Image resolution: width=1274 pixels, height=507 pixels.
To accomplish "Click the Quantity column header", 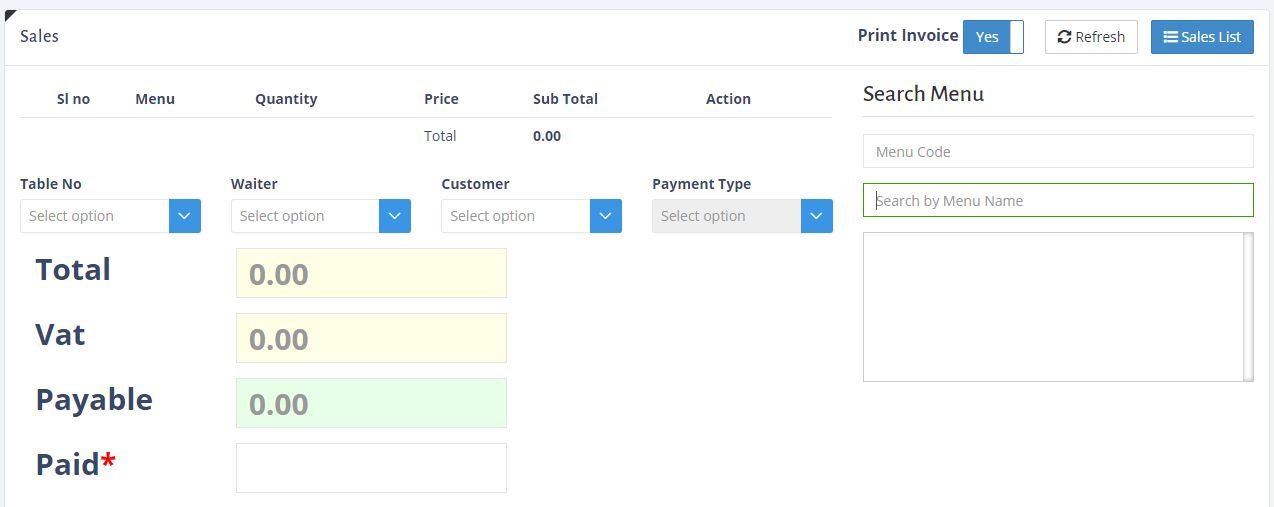I will click(286, 99).
